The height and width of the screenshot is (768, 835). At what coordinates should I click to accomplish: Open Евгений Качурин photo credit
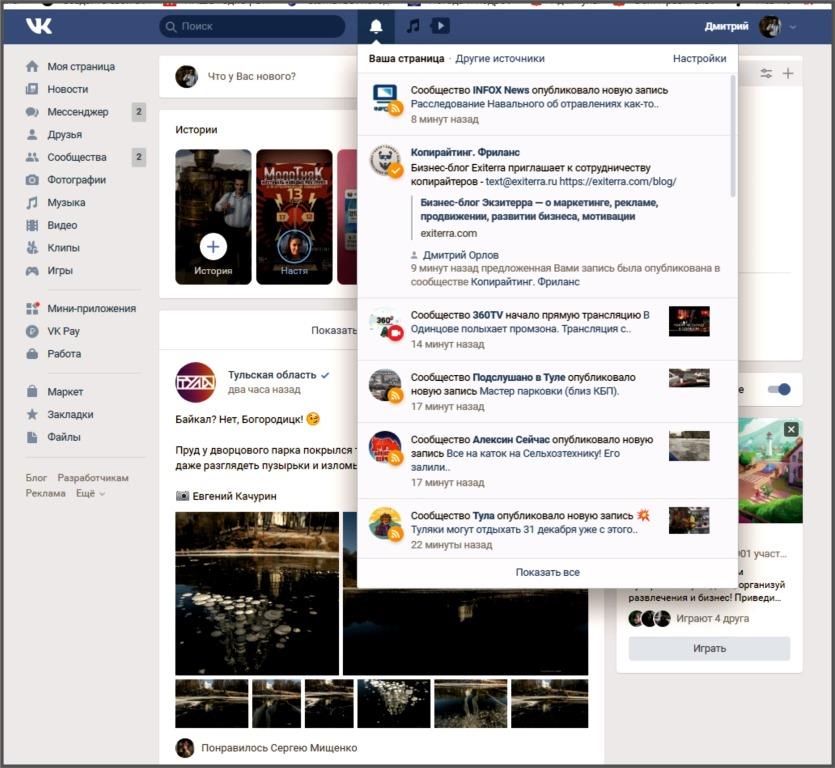pos(234,496)
